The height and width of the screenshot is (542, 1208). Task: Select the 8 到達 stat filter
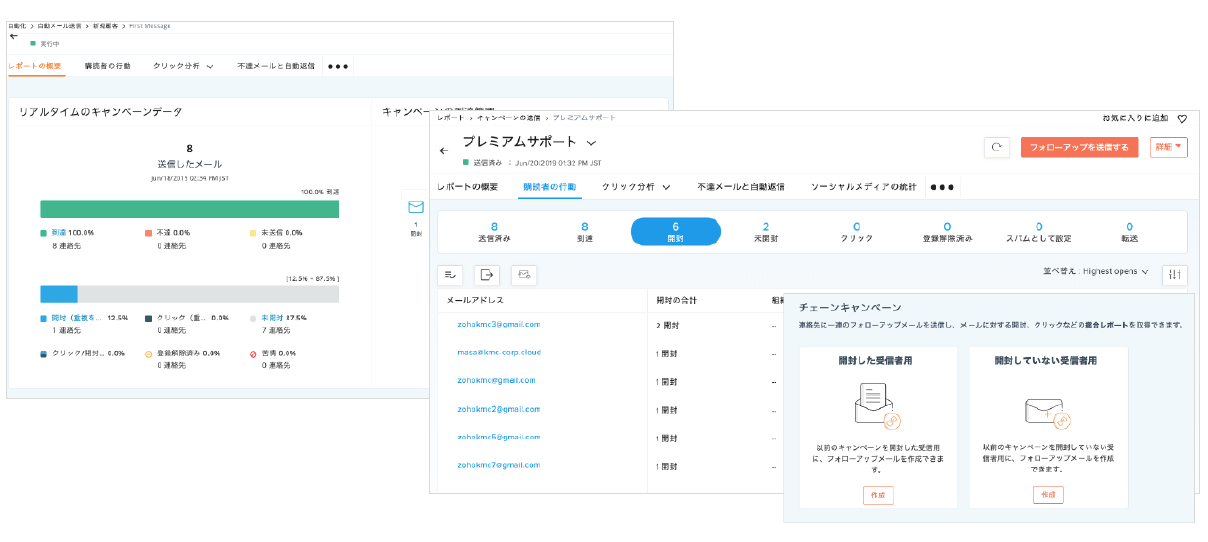tap(585, 232)
